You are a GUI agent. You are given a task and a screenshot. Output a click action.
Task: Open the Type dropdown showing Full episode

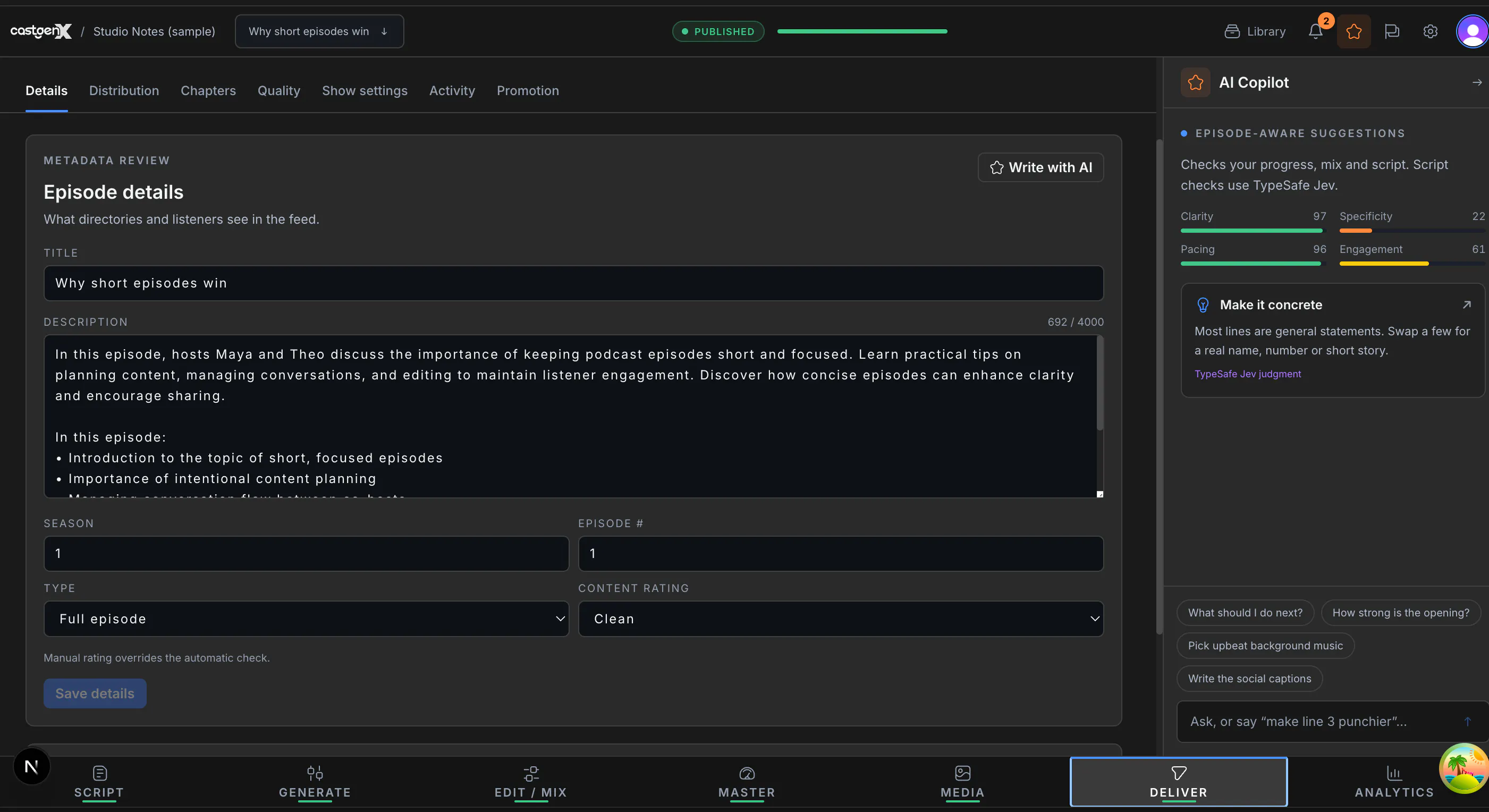coord(306,619)
